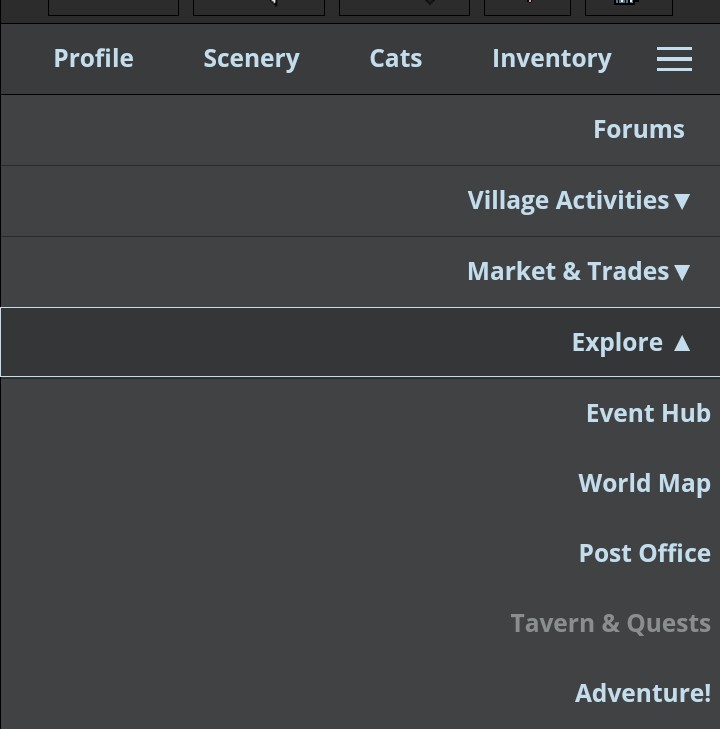Open the hamburger menu icon
720x729 pixels.
[x=674, y=59]
